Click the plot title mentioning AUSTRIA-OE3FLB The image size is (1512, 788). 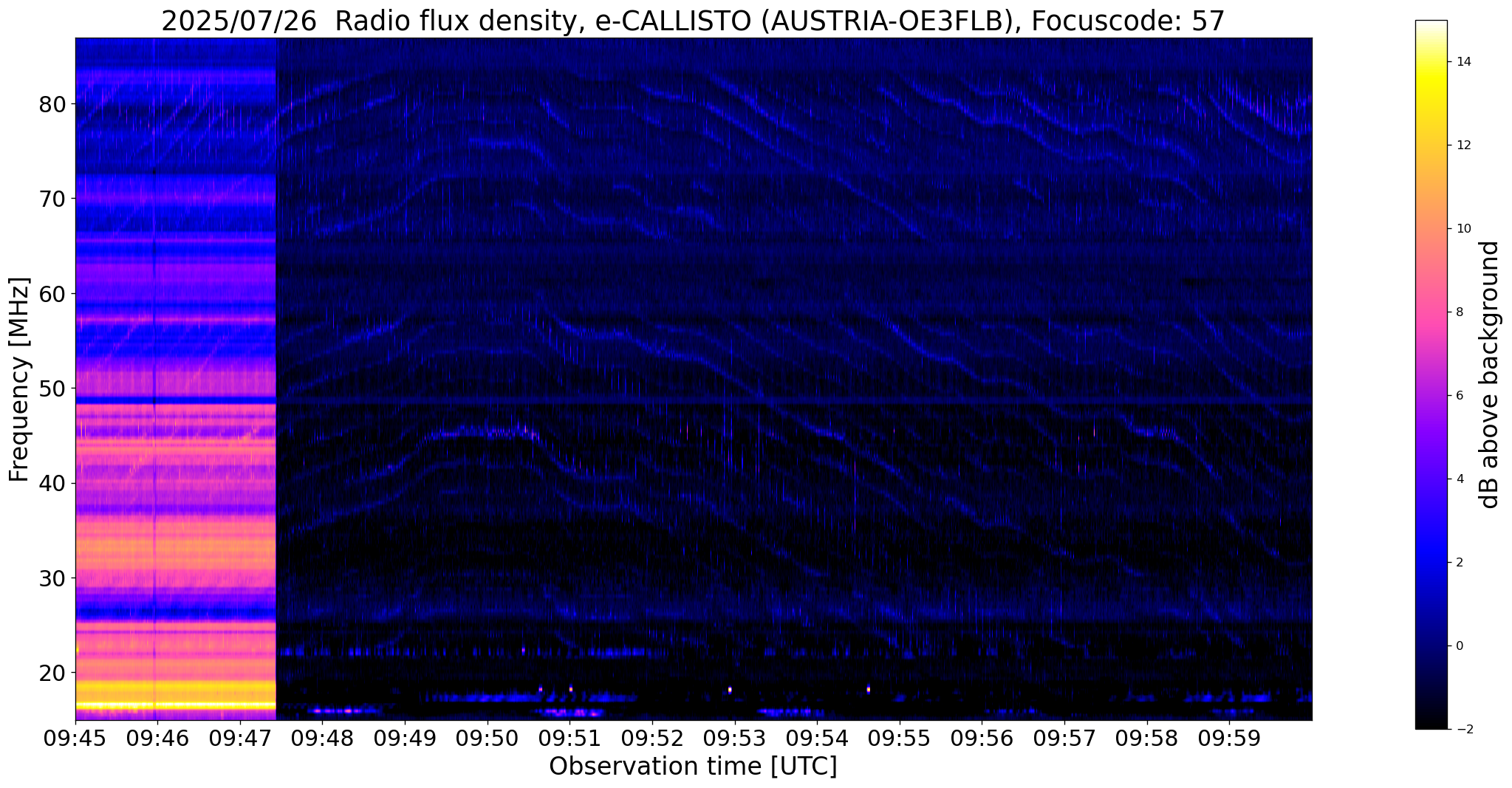693,21
